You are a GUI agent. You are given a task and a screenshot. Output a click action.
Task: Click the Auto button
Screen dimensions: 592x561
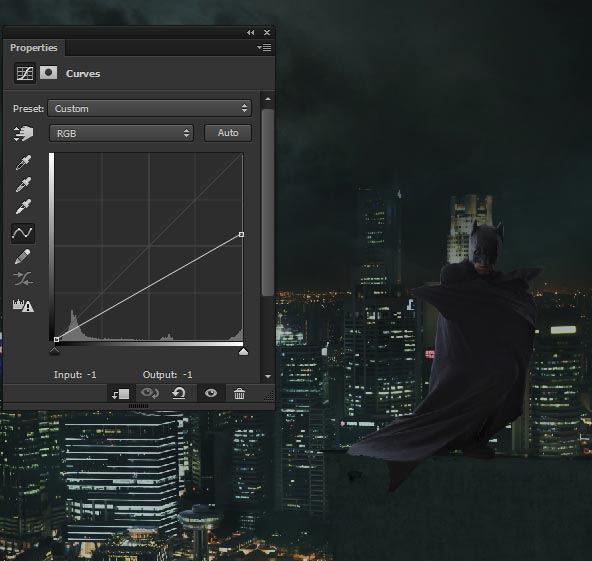(228, 133)
